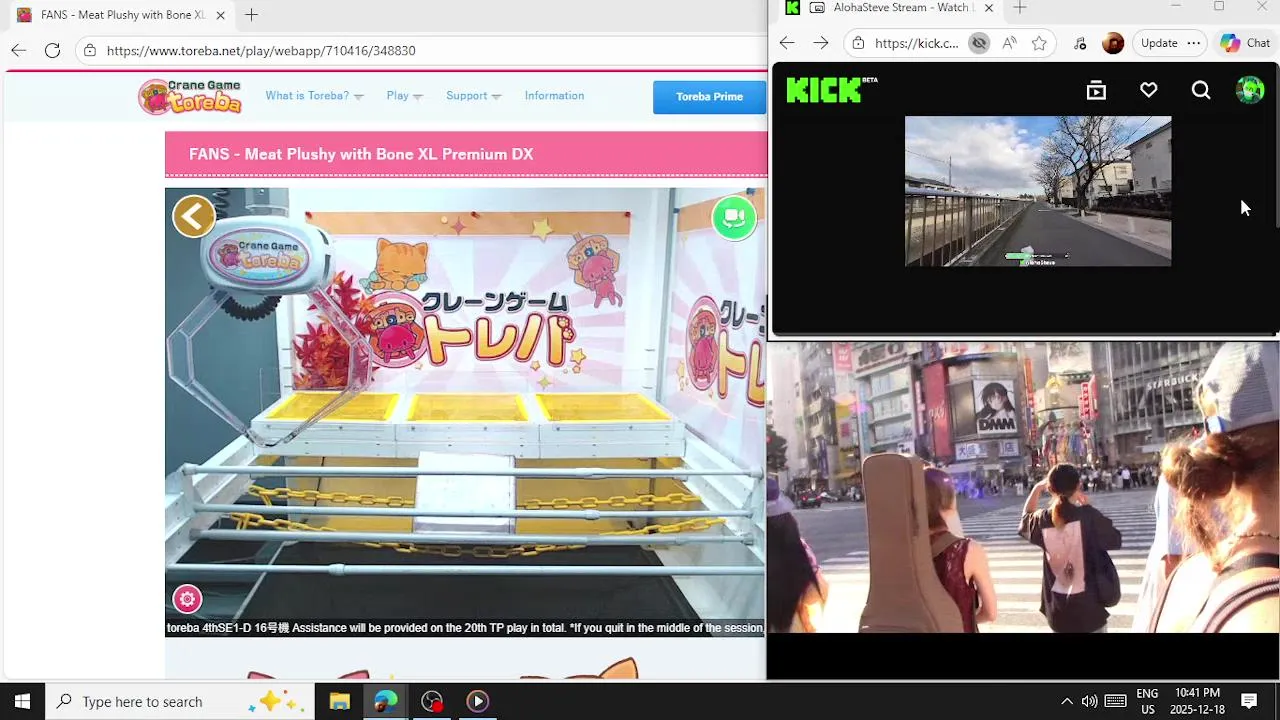
Task: Open the recording app taskbar icon with red dot
Action: (432, 701)
